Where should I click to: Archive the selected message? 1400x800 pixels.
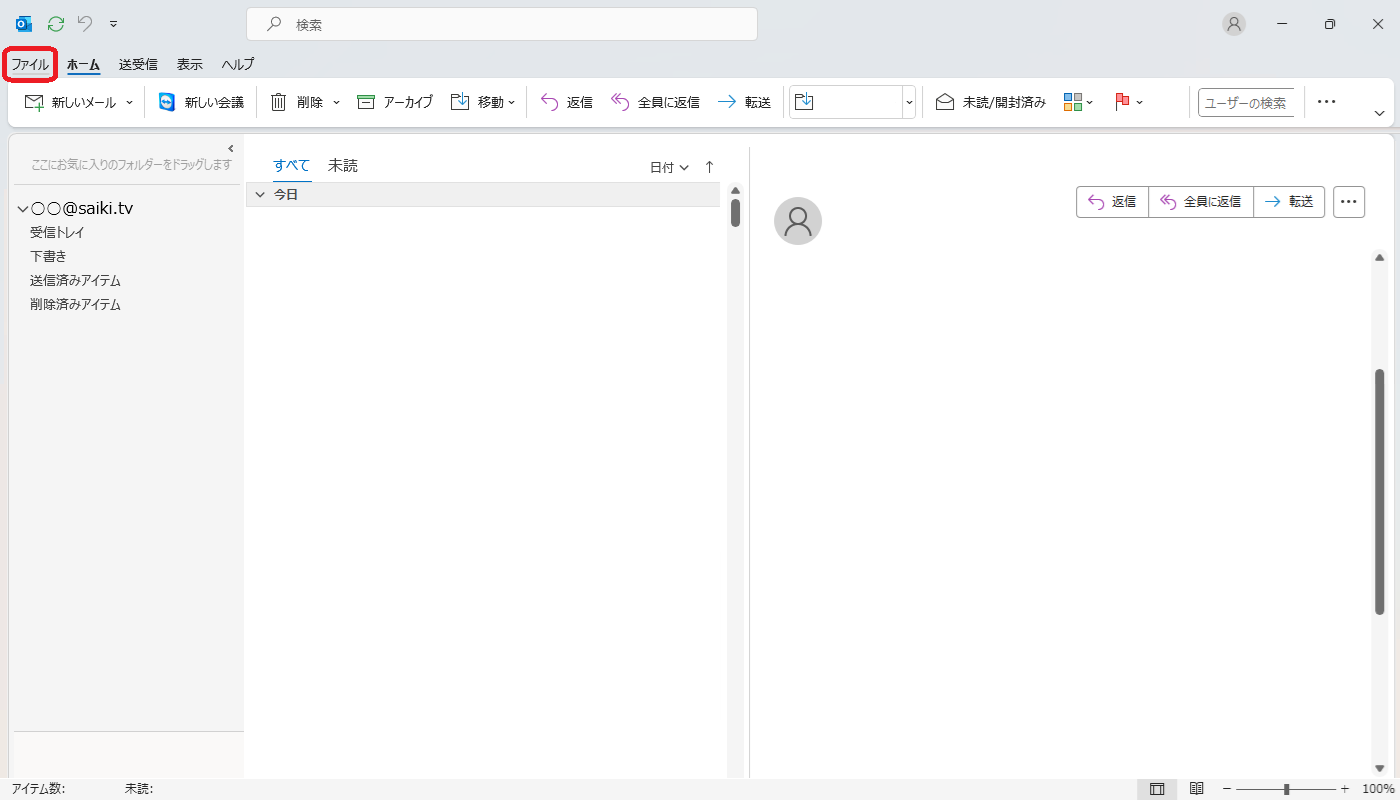coord(395,102)
